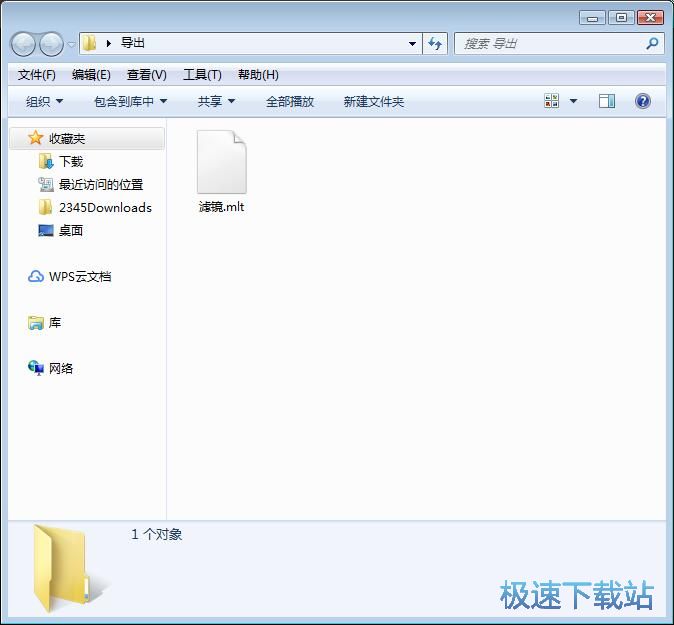Expand the view options dropdown arrow
Viewport: 674px width, 625px height.
[573, 101]
